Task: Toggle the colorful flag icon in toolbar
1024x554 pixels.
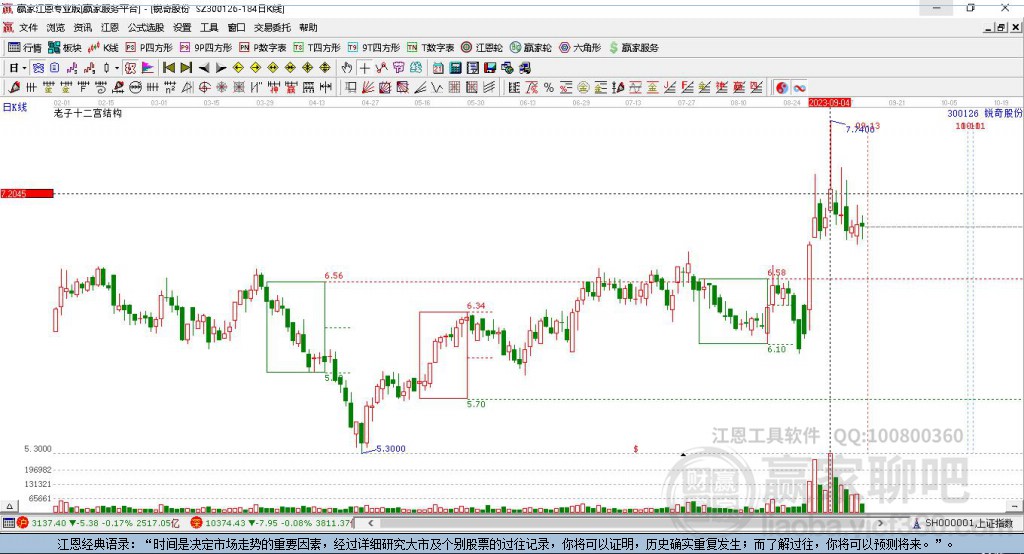Action: [148, 68]
